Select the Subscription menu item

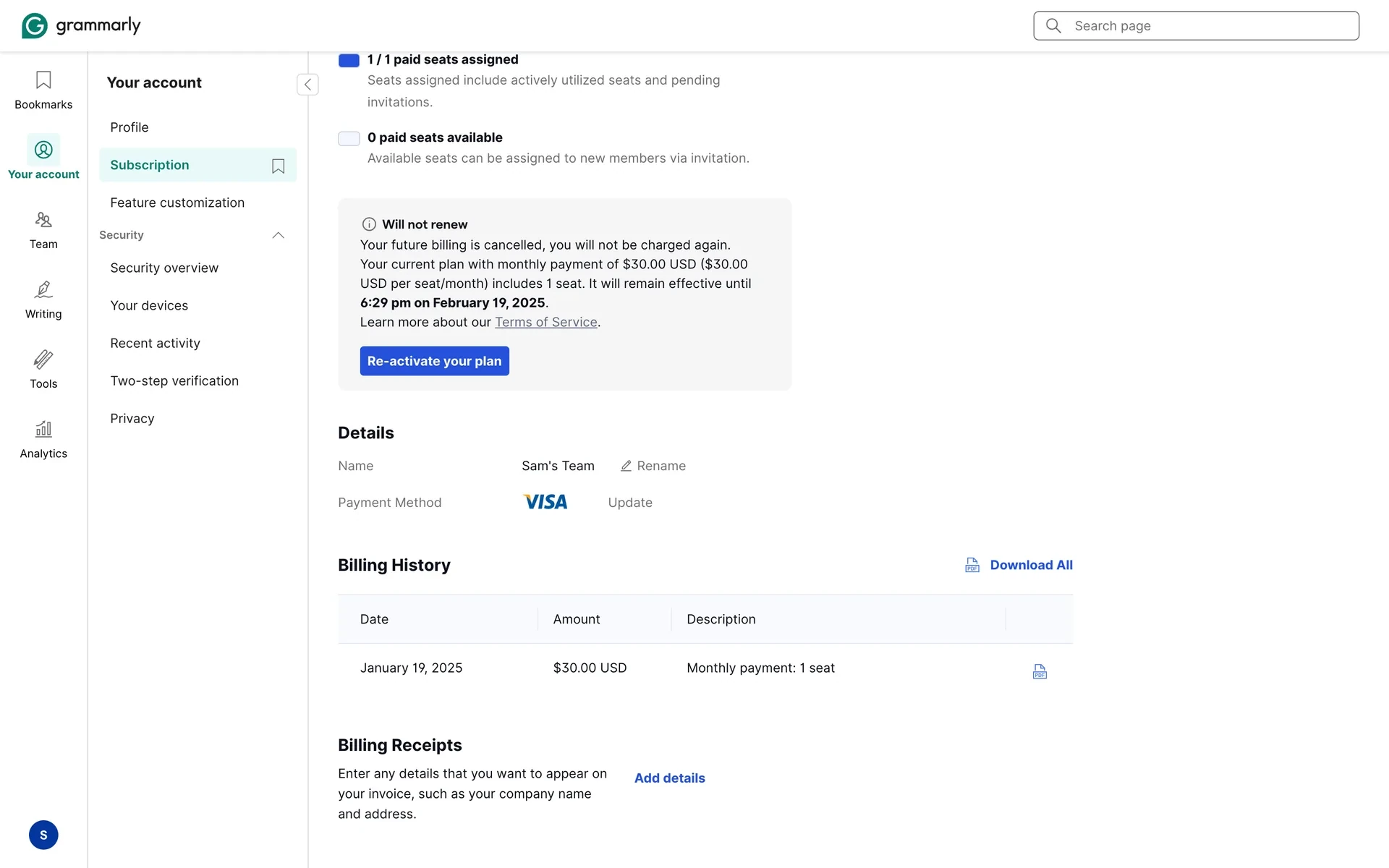(x=197, y=165)
